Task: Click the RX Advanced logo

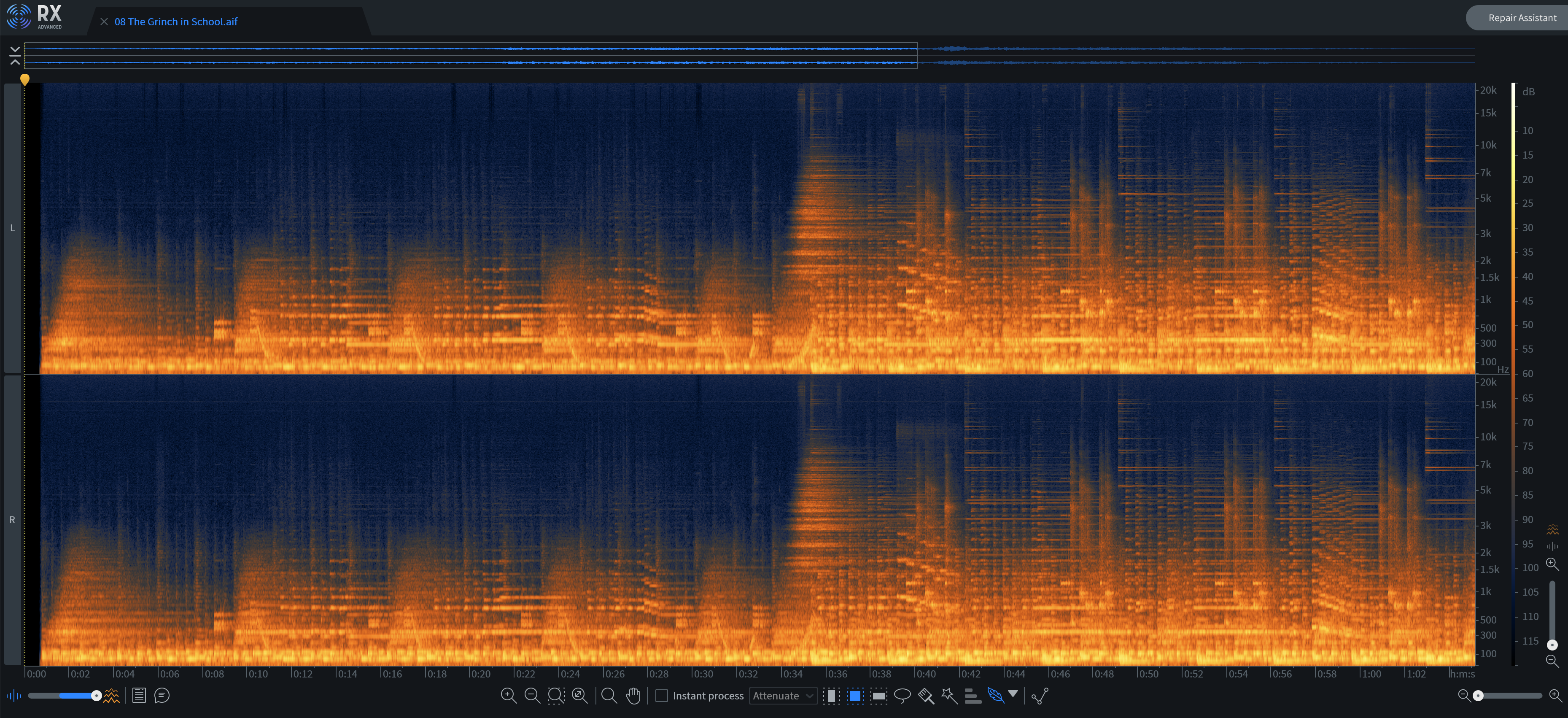Action: (35, 16)
